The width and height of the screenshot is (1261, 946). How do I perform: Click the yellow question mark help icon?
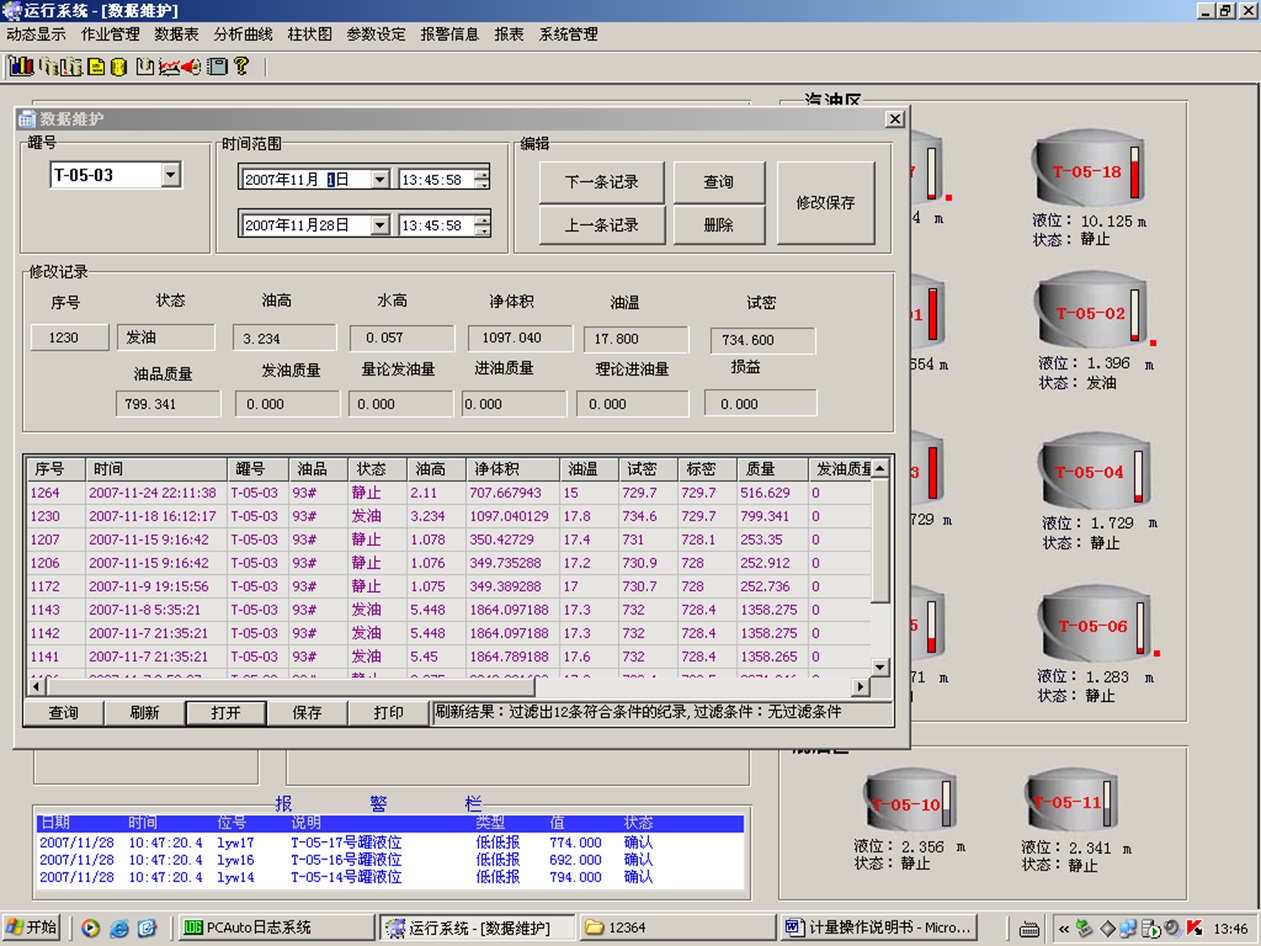tap(241, 67)
